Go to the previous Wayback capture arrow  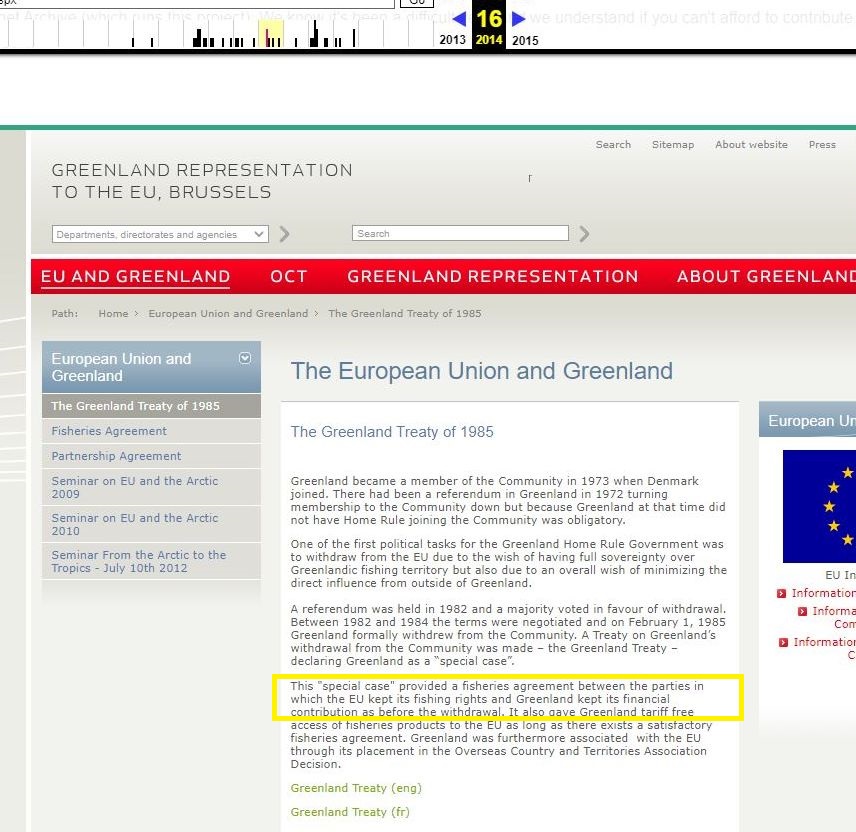[x=459, y=19]
